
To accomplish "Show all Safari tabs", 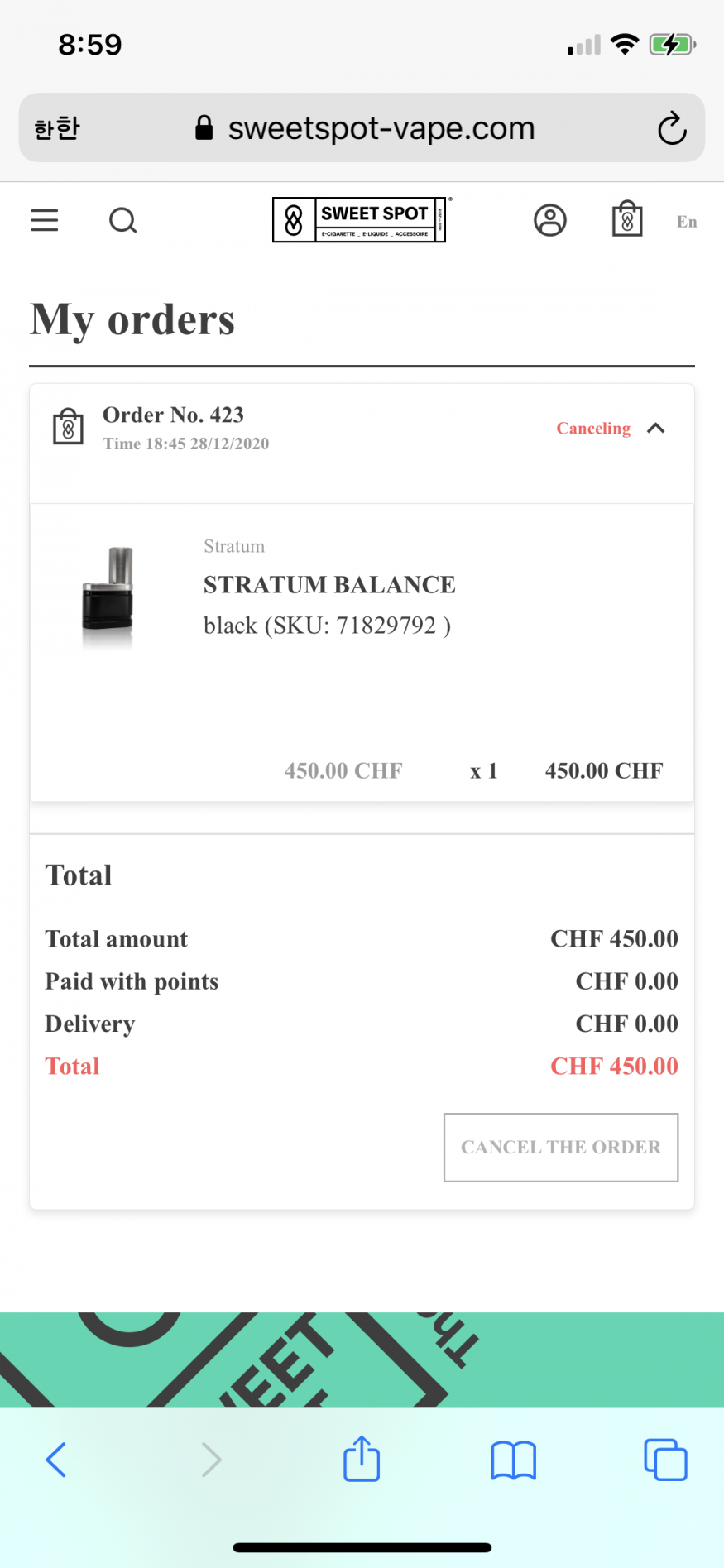I will point(665,1460).
